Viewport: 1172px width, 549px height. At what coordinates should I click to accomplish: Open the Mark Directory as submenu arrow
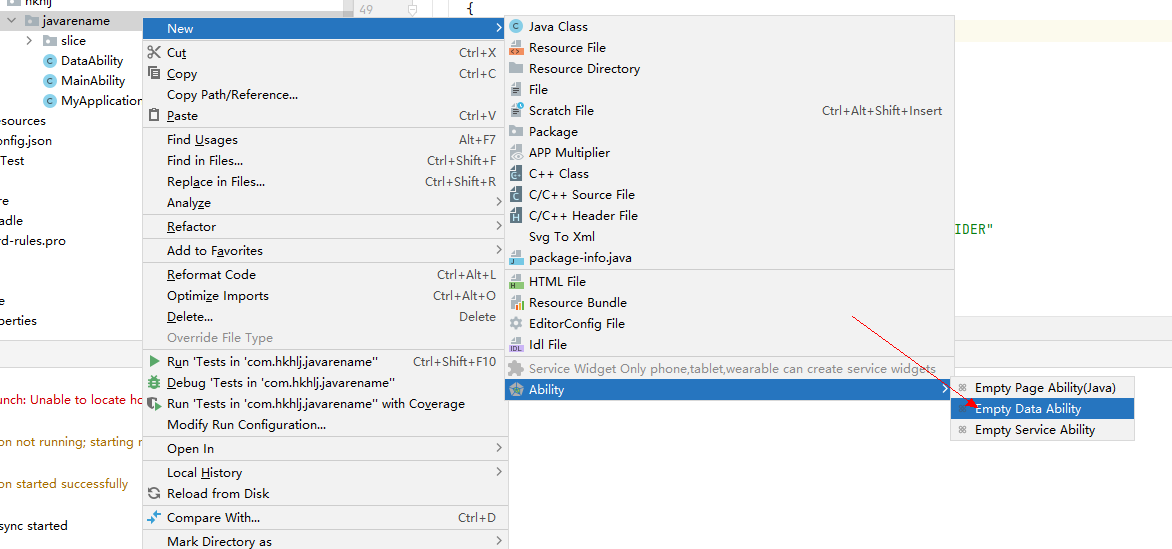click(498, 540)
